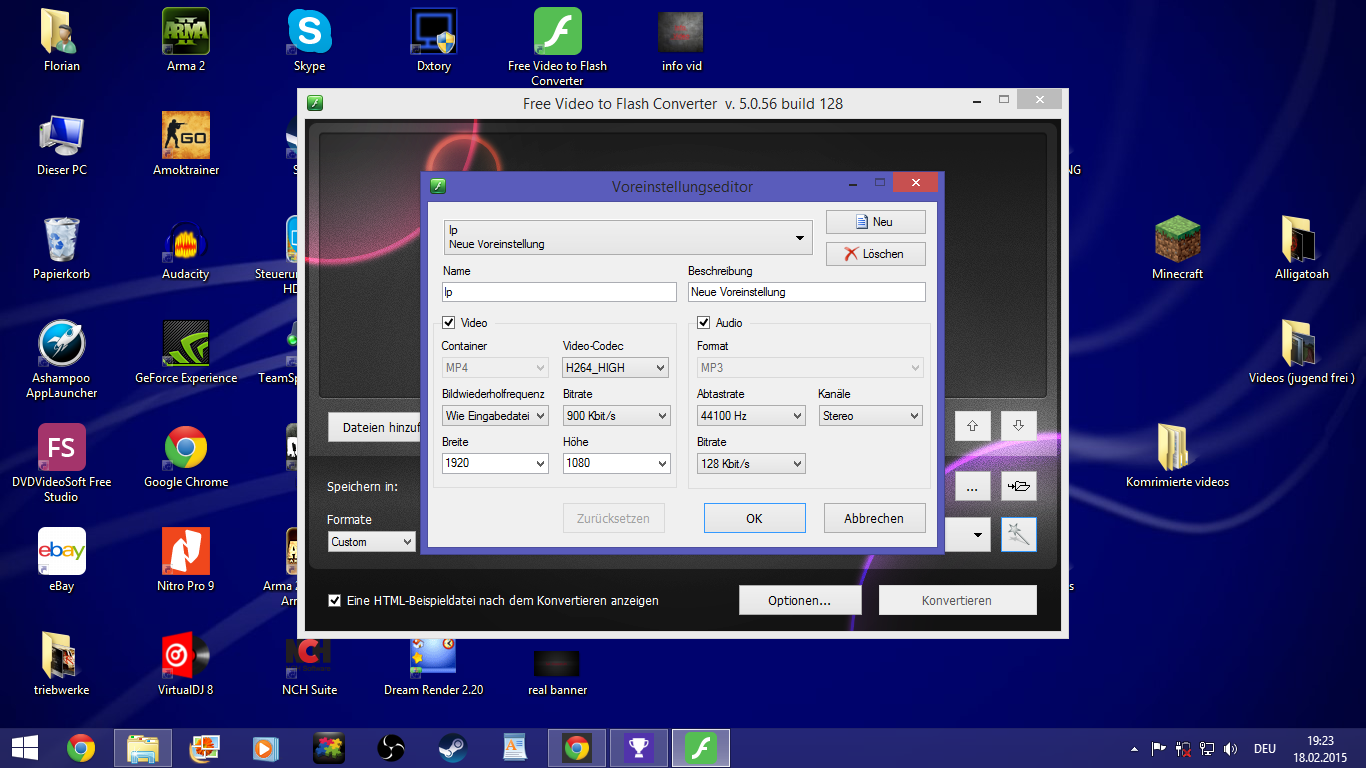Uncheck the Video checkbox
The width and height of the screenshot is (1366, 768).
coord(449,323)
